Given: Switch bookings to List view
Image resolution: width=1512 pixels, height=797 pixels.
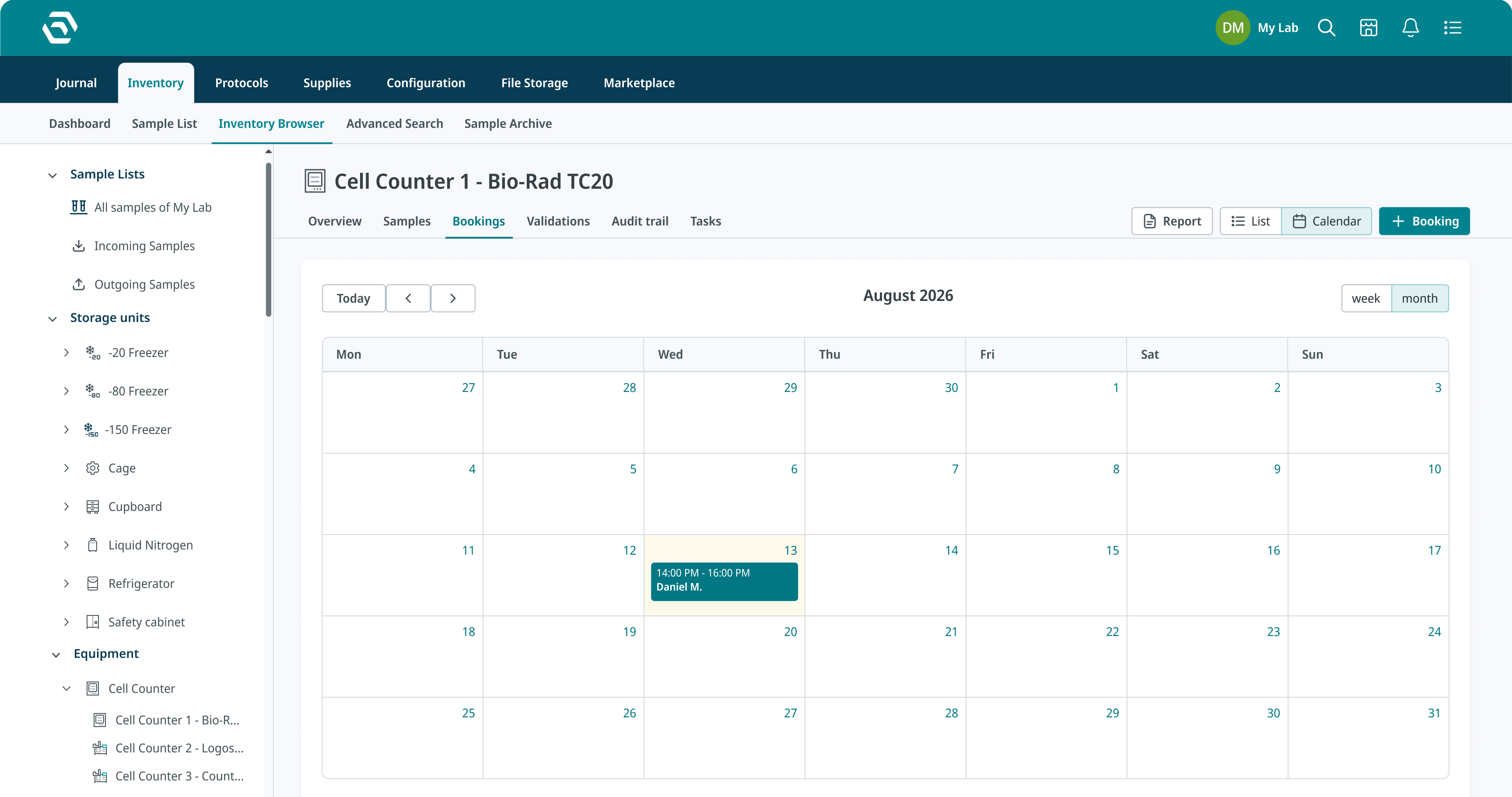Looking at the screenshot, I should (x=1251, y=221).
